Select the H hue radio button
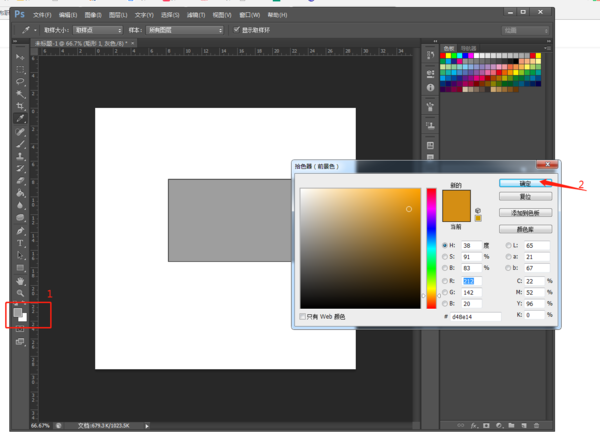The height and width of the screenshot is (434, 600). point(445,245)
